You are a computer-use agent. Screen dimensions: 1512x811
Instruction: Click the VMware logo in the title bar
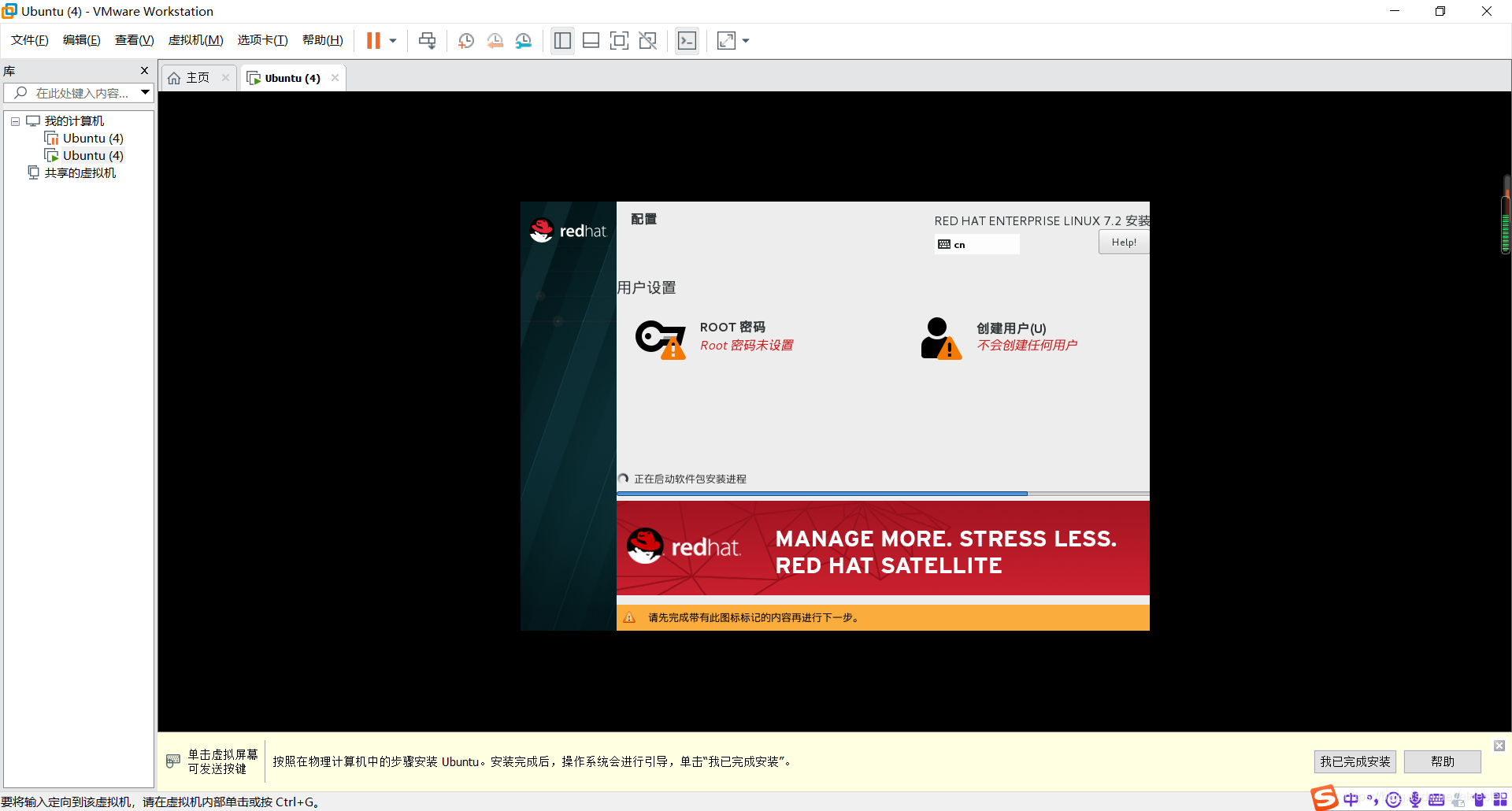[9, 11]
